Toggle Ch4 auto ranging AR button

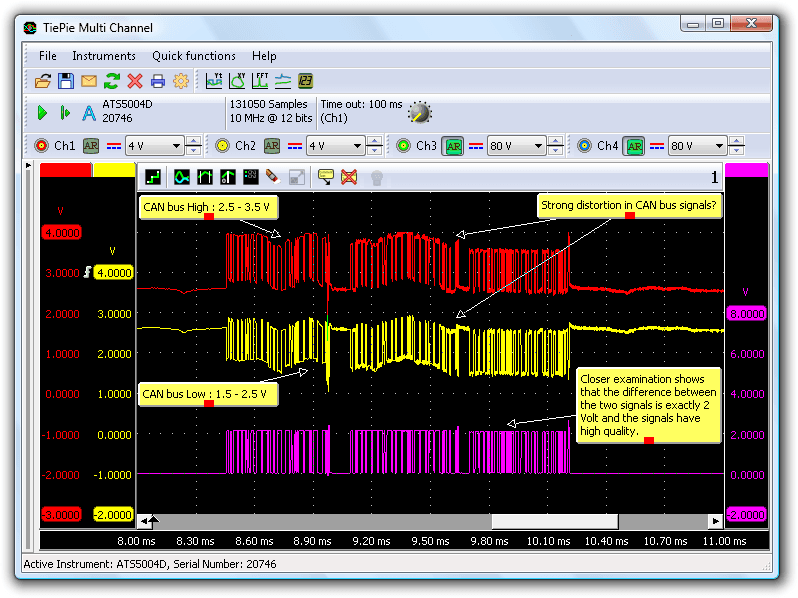[x=634, y=147]
